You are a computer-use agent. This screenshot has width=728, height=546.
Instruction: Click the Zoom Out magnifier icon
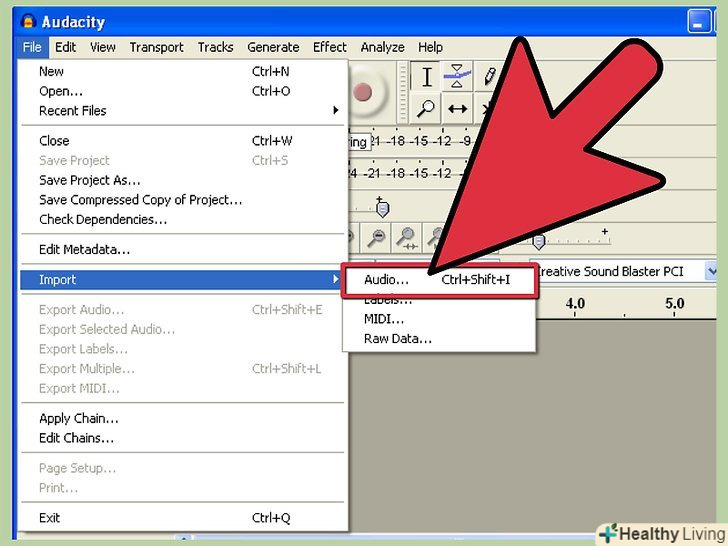click(376, 237)
